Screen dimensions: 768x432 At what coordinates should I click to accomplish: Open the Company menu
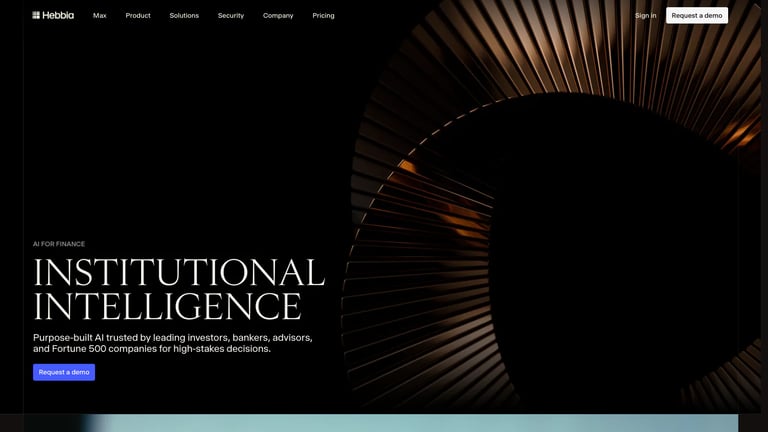(x=278, y=16)
